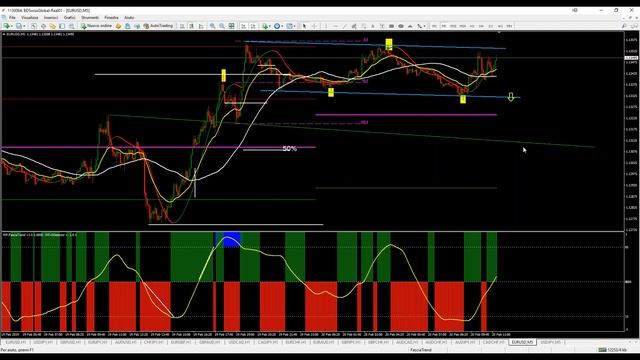Open the Terminal panel icon
The image size is (640, 360).
[x=62, y=26]
